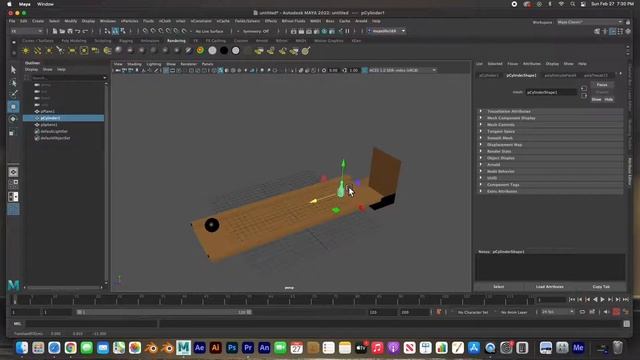Expand the Smooth Mesh section

click(550, 138)
